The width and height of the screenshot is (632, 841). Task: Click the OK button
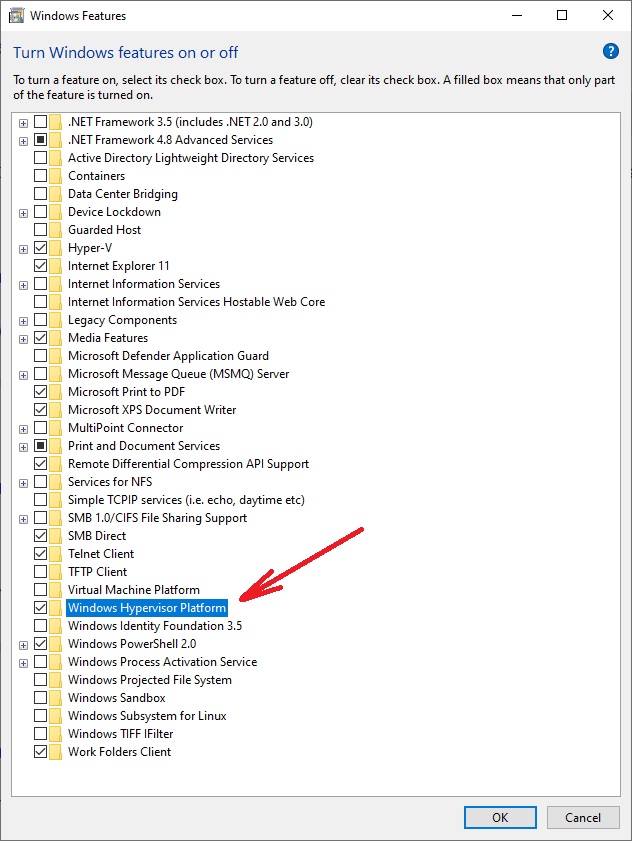[x=500, y=817]
